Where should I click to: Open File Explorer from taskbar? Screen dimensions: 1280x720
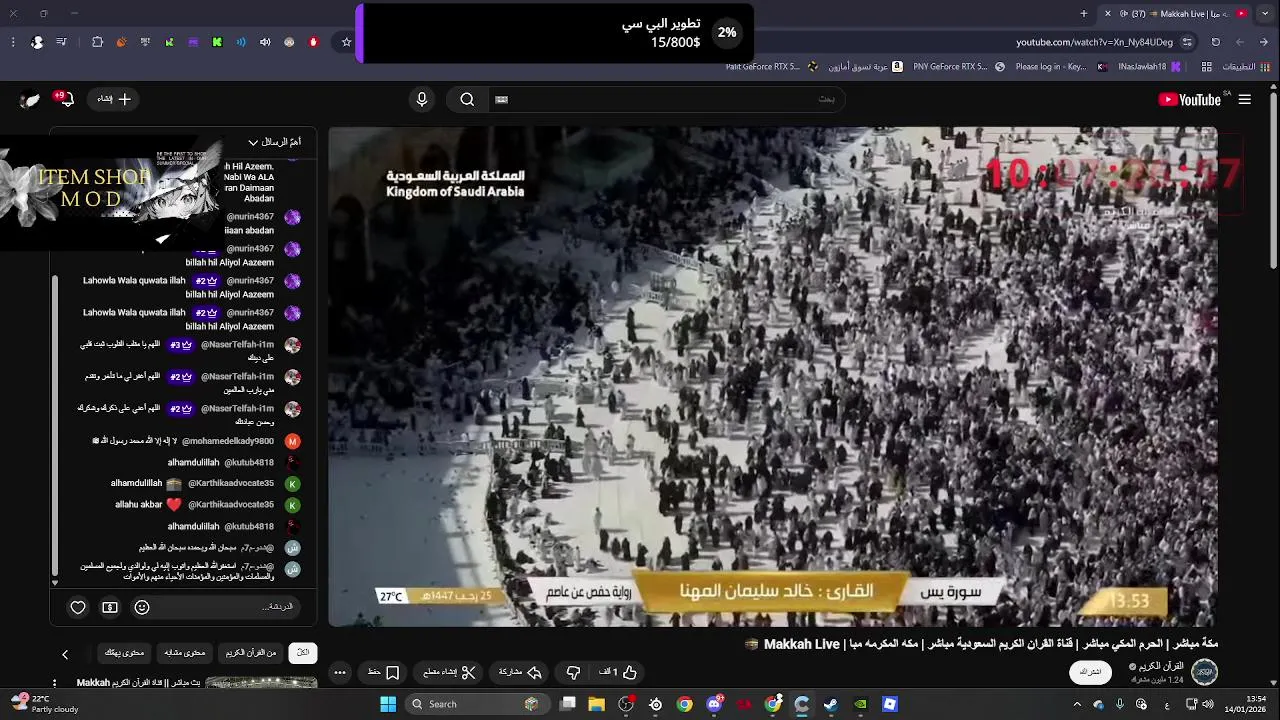(x=597, y=704)
